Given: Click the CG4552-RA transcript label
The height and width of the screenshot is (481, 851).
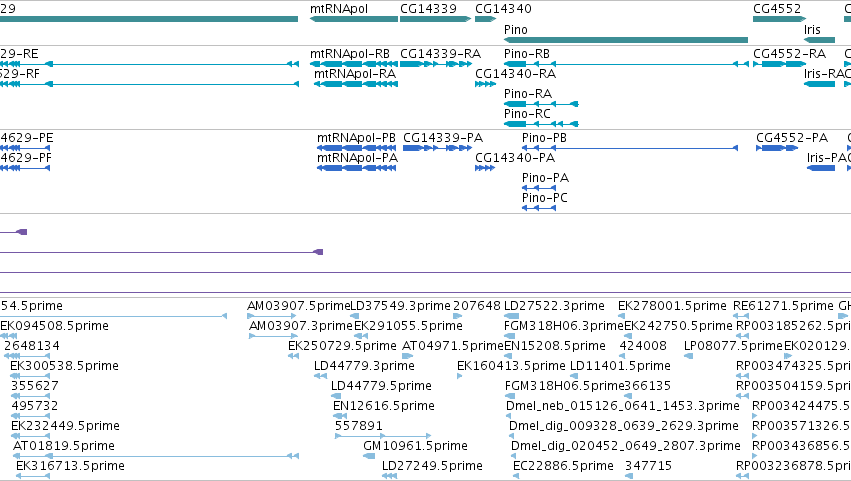Looking at the screenshot, I should (790, 54).
